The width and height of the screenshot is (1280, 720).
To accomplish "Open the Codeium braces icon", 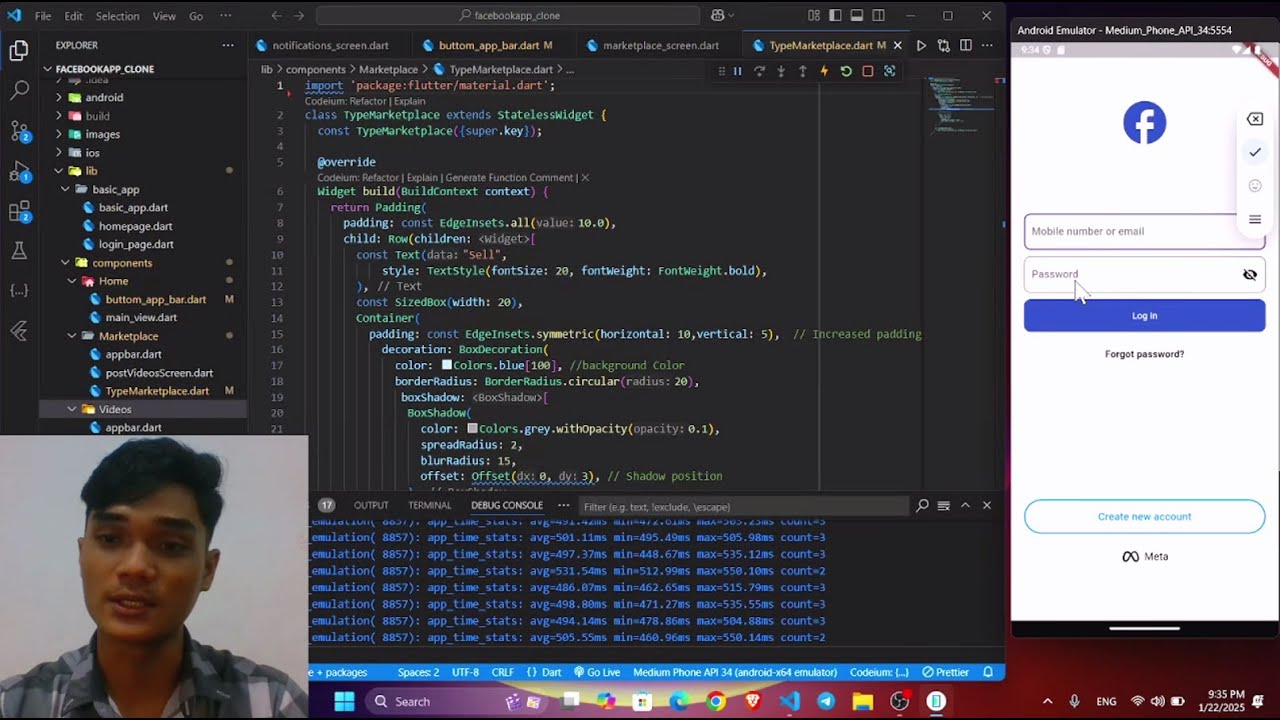I will point(19,291).
